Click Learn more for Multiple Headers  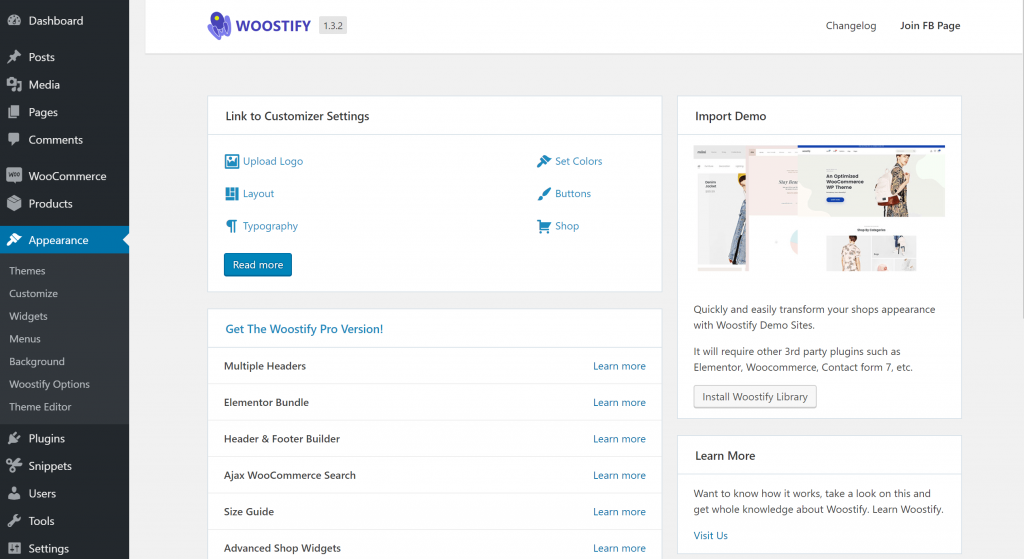[x=619, y=366]
